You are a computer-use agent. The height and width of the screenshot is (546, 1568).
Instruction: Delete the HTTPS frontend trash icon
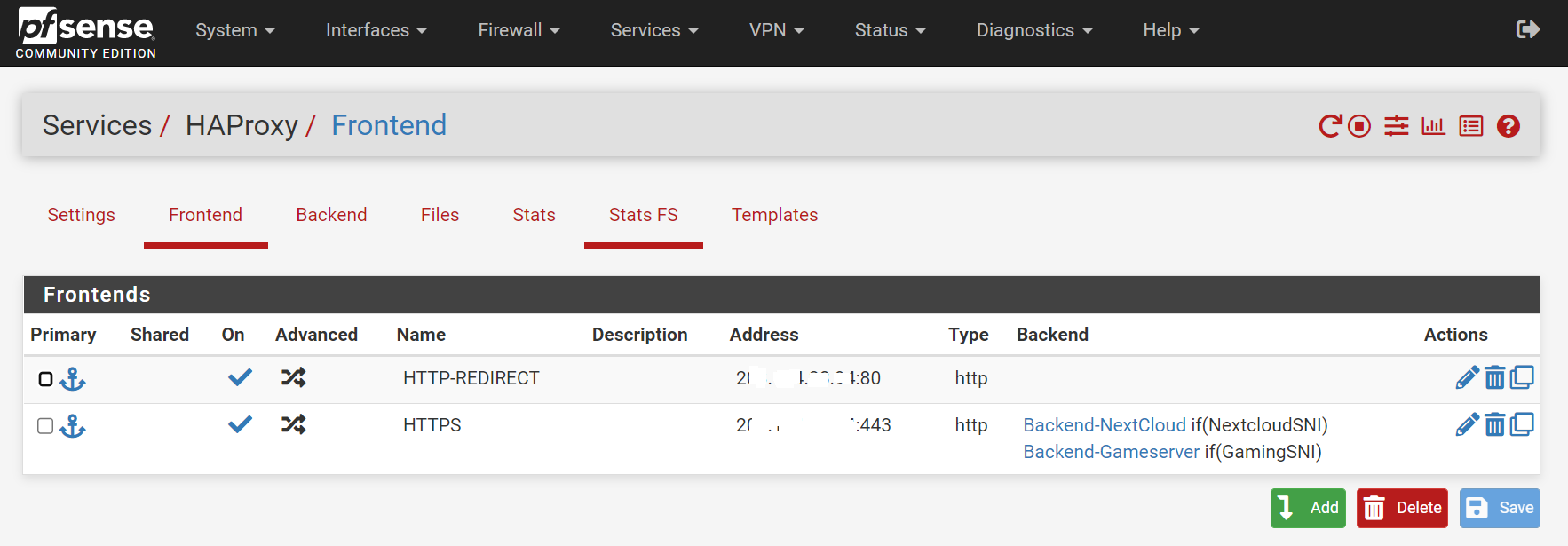(1495, 425)
